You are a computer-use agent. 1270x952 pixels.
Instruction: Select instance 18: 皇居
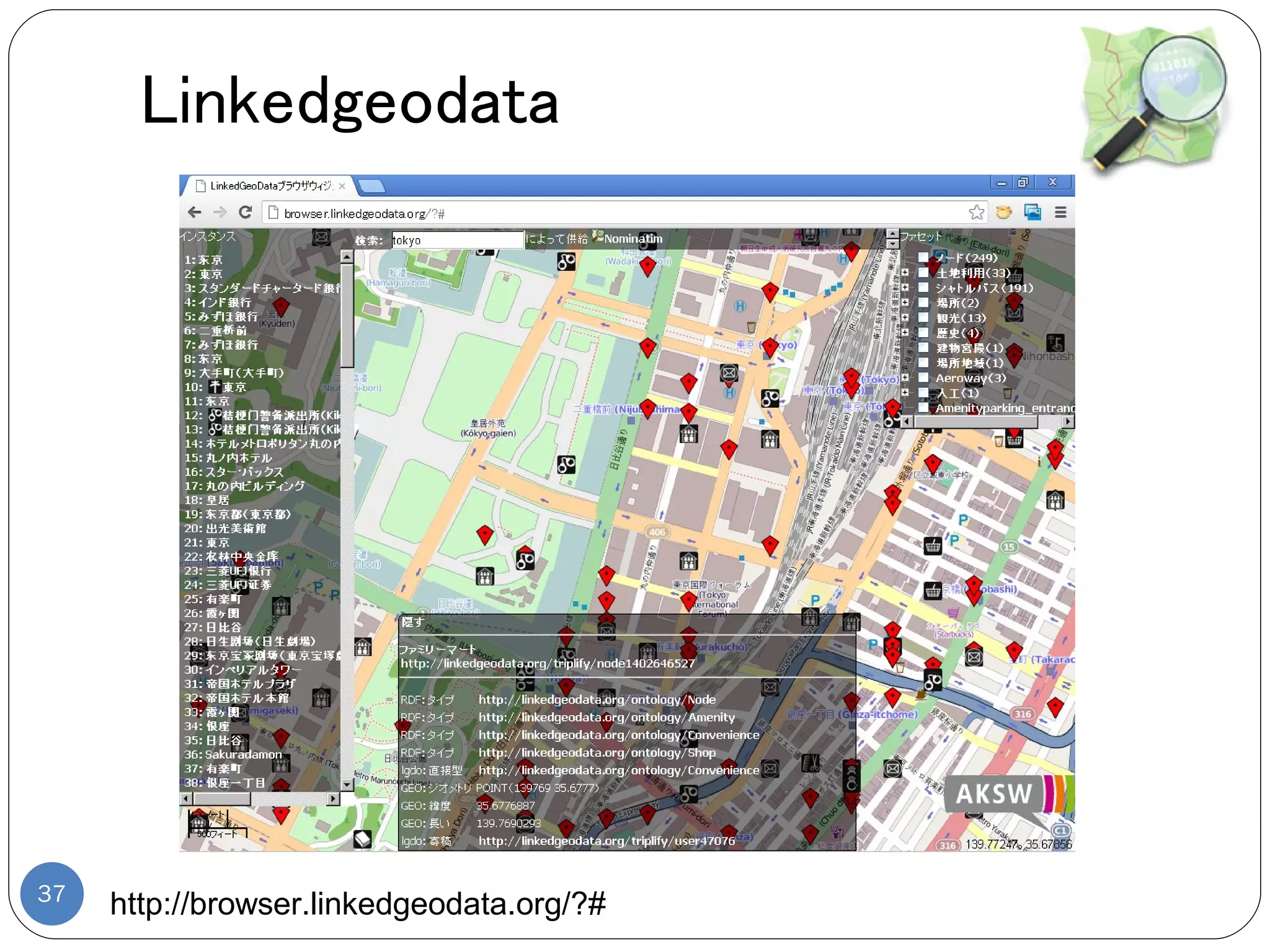[206, 500]
